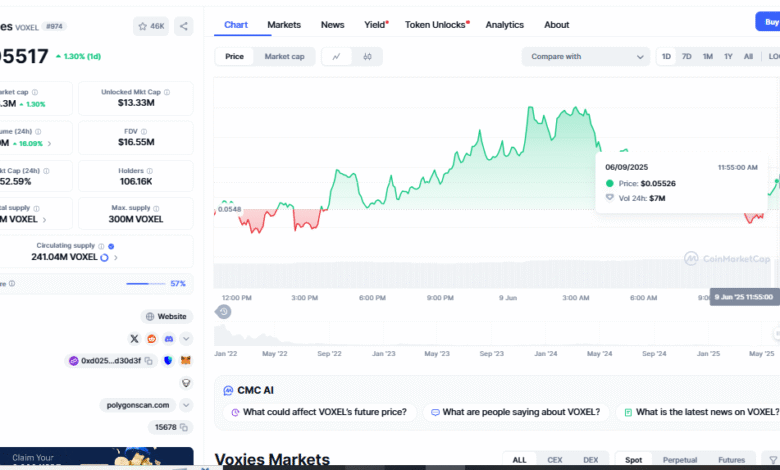The image size is (780, 470).
Task: Open the Compare with dropdown
Action: [x=586, y=57]
